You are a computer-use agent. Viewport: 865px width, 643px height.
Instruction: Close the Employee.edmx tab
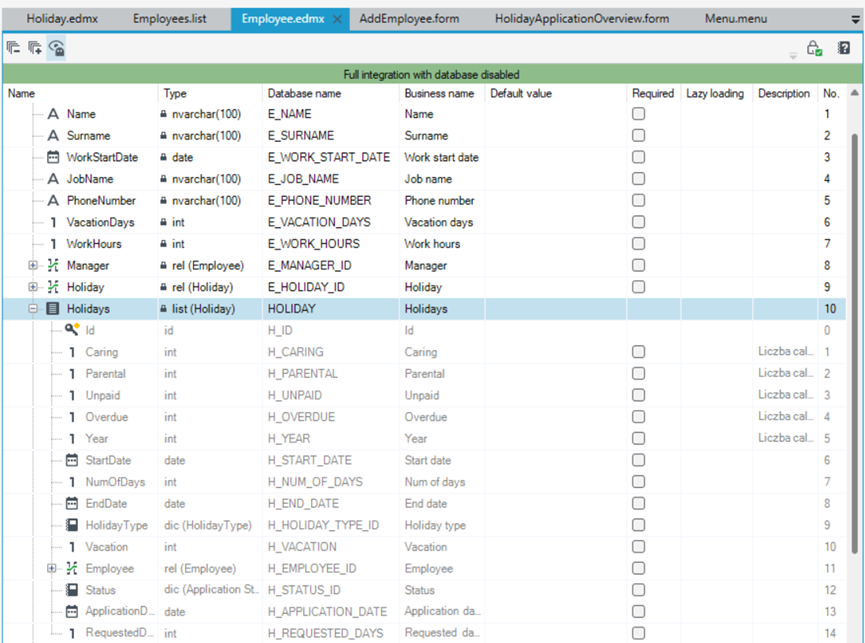[337, 20]
